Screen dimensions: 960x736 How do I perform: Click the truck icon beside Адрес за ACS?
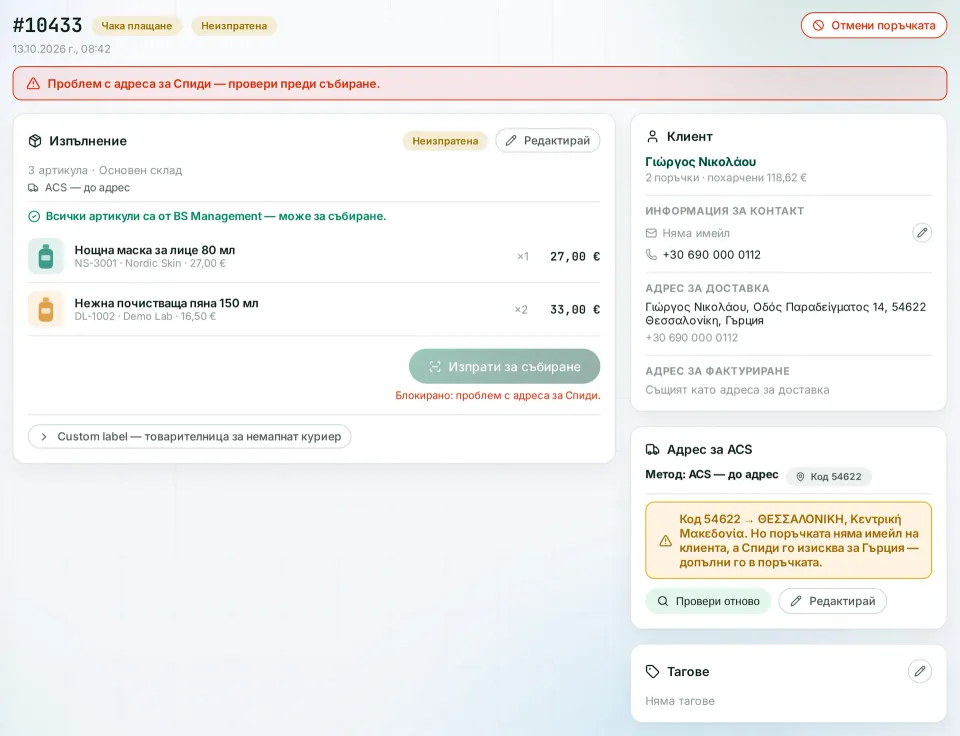click(x=653, y=449)
